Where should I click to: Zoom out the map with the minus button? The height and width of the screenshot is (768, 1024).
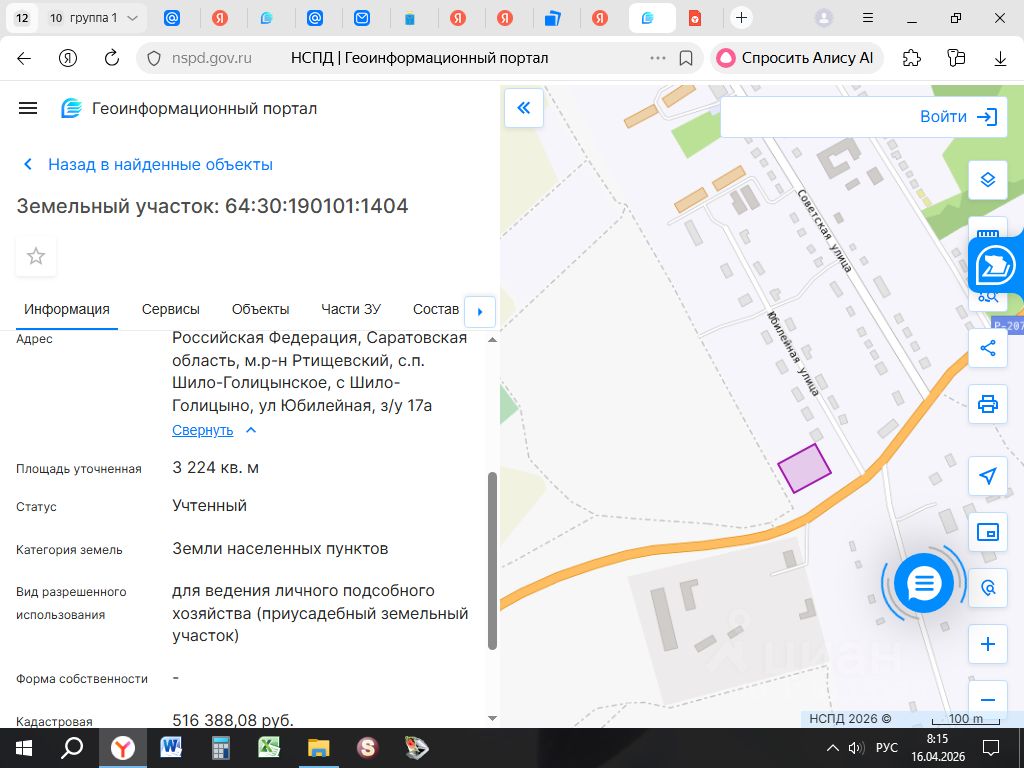[987, 701]
